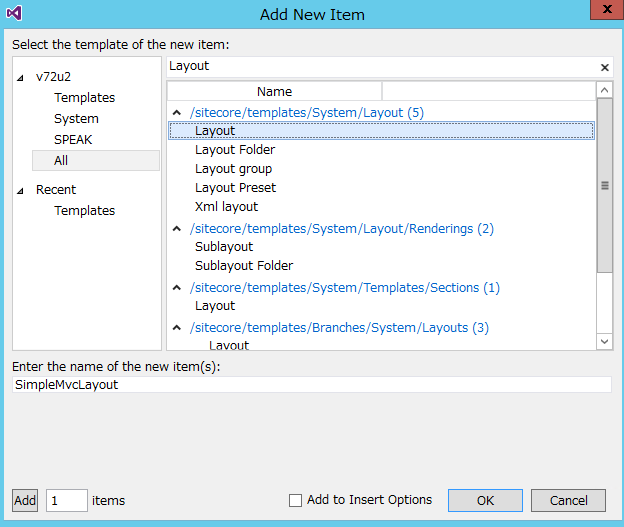The image size is (624, 527).
Task: Collapse the /sitecore/templates/System/Layout (5) group
Action: (x=177, y=113)
